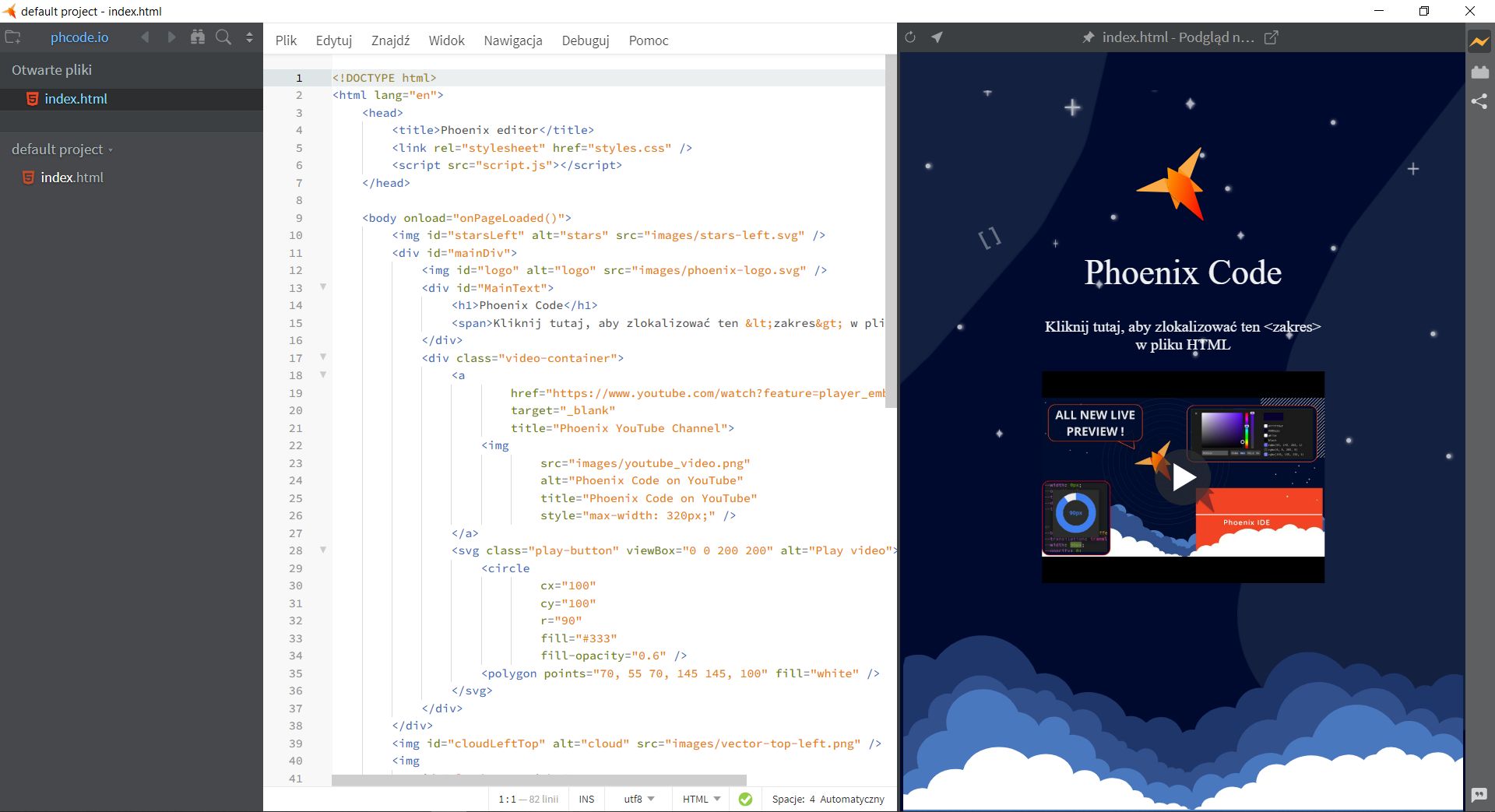Screen dimensions: 1495x812
Task: Toggle live preview highlight with the paper-plane icon
Action: (x=937, y=37)
